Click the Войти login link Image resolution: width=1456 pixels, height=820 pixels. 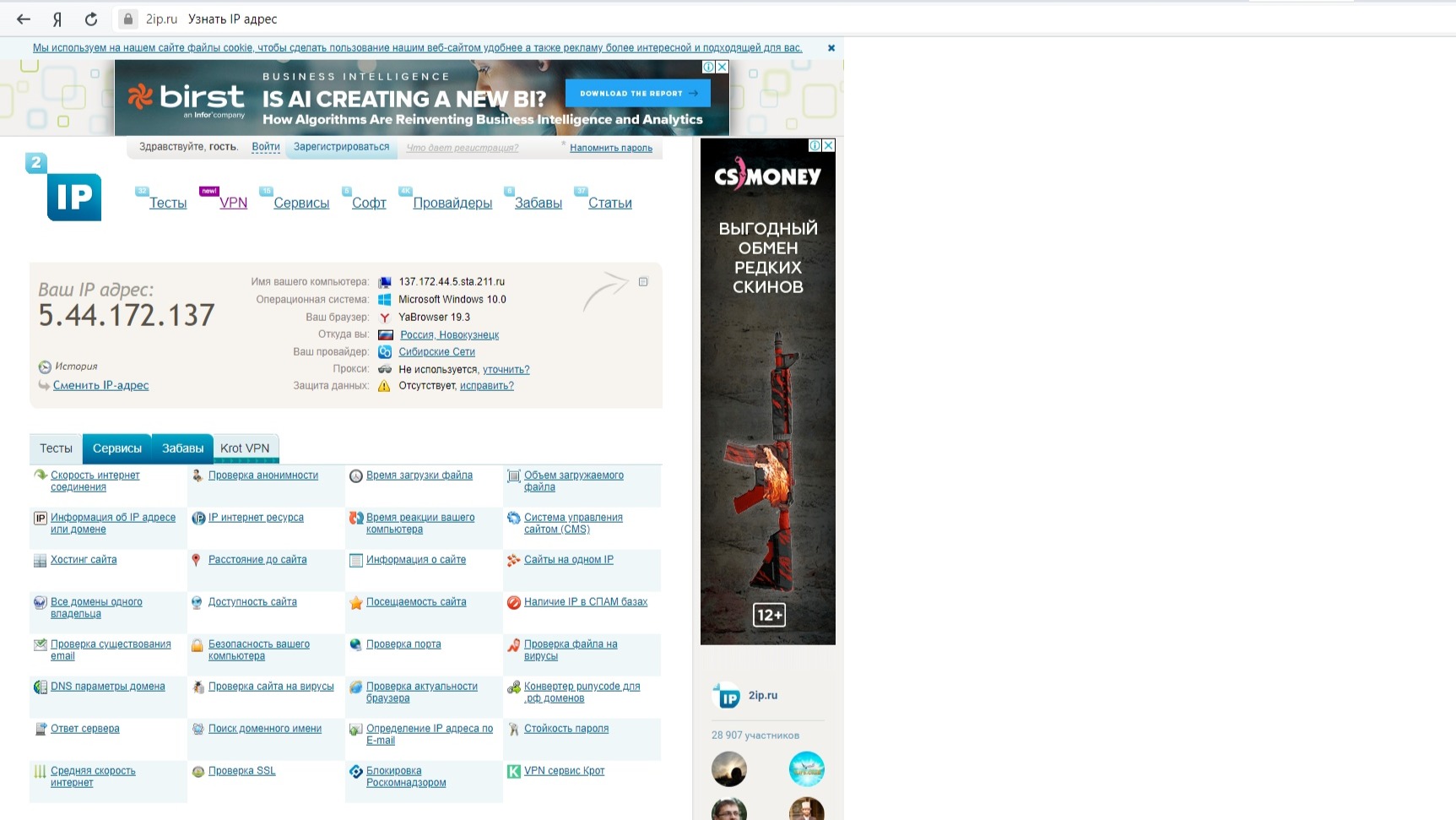(265, 147)
